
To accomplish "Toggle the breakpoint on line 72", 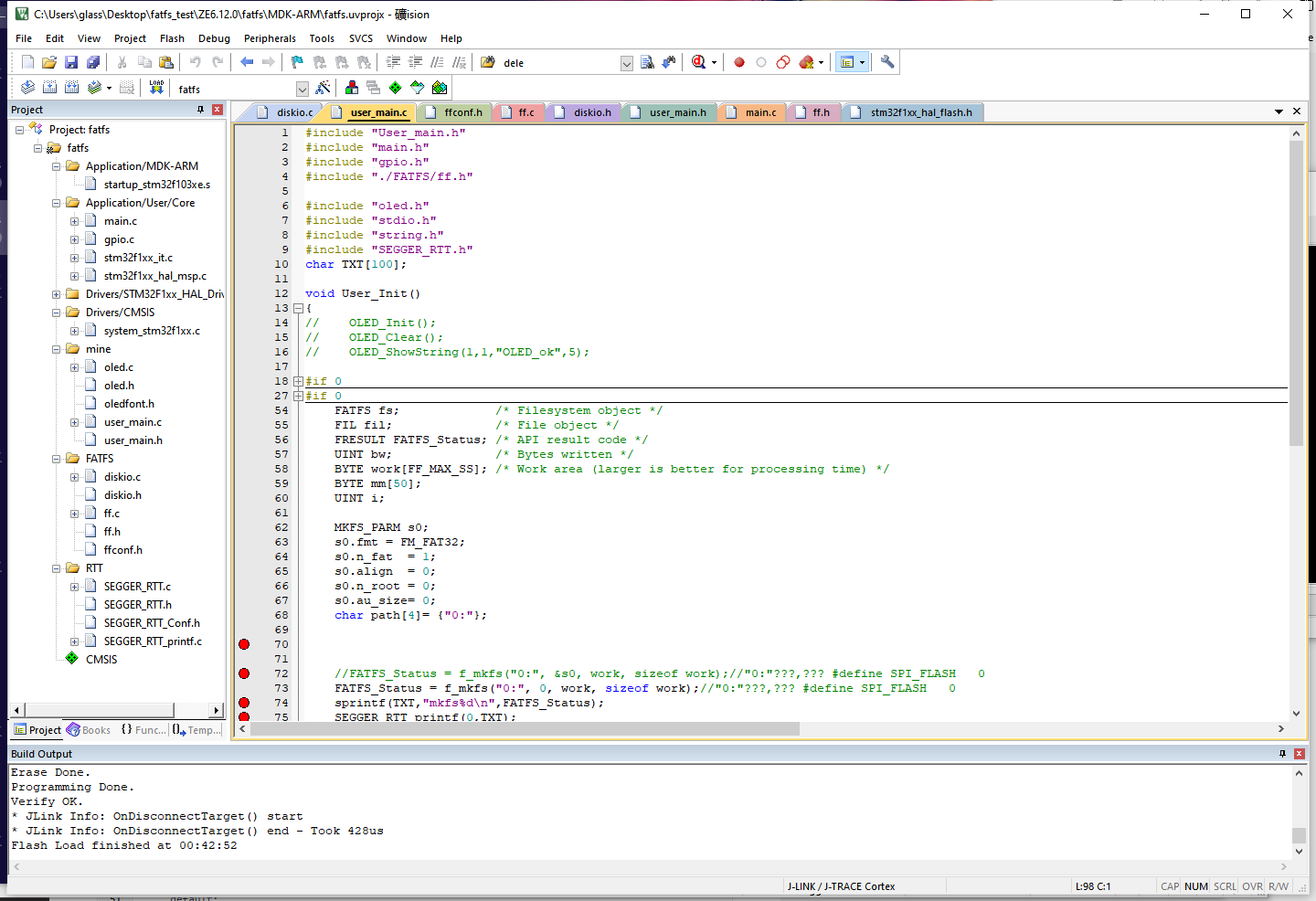I will point(244,673).
